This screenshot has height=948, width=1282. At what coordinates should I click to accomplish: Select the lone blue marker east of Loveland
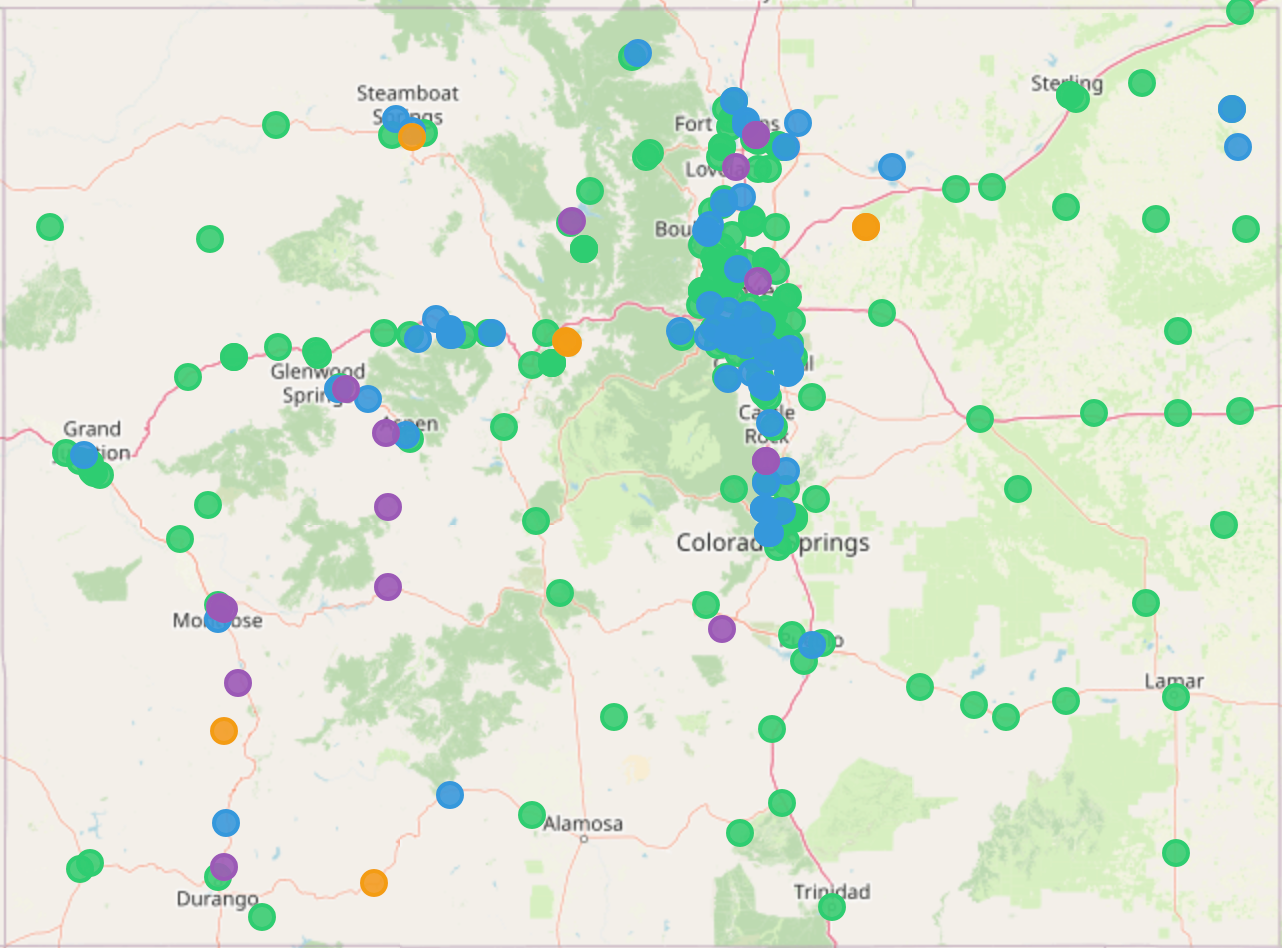891,167
